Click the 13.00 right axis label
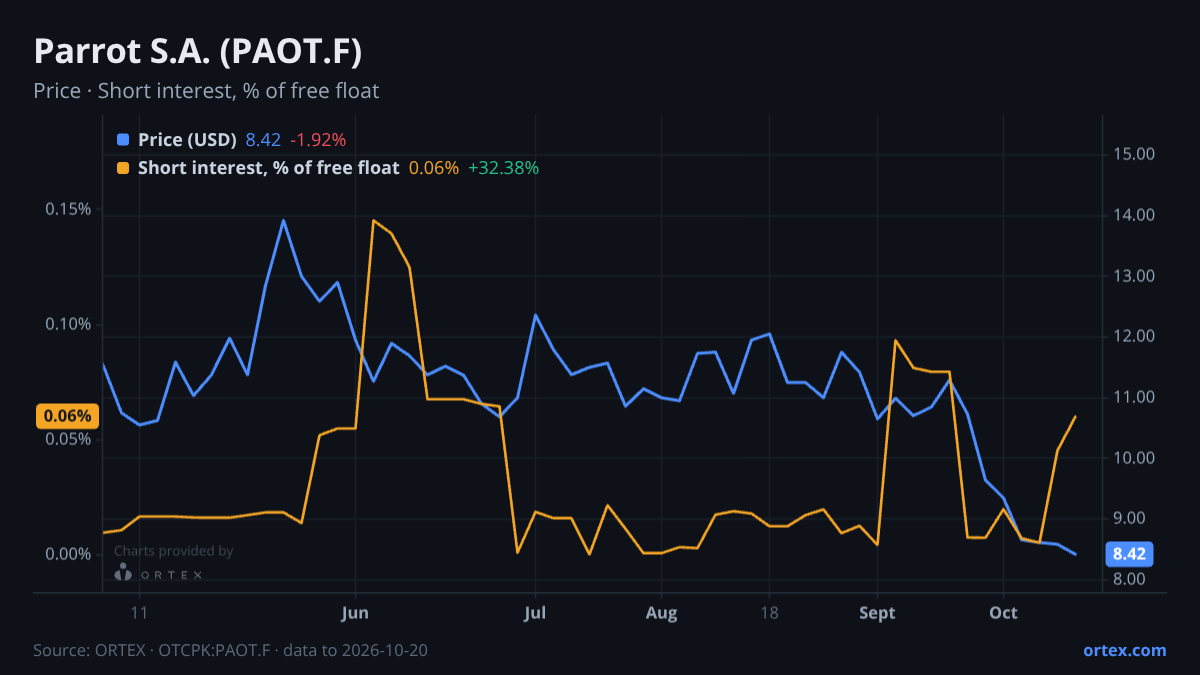 click(1133, 276)
